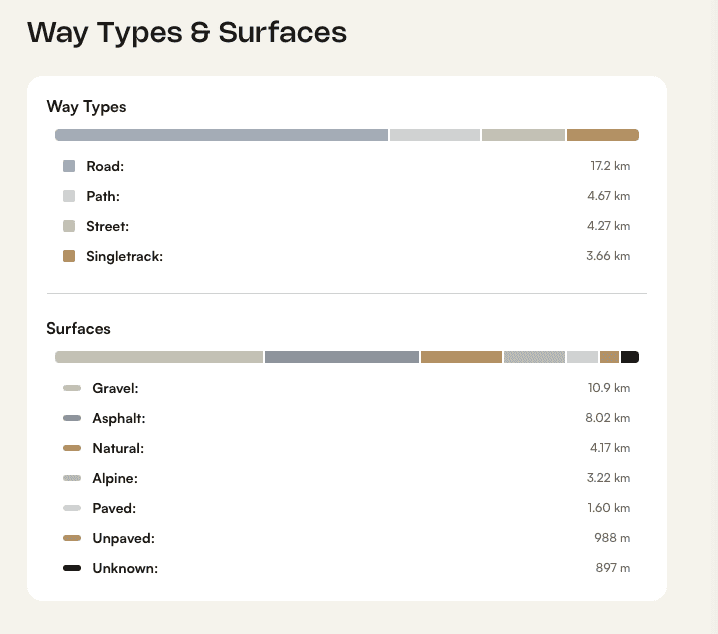This screenshot has width=718, height=634.
Task: Click the Road color swatch in legend
Action: point(69,166)
